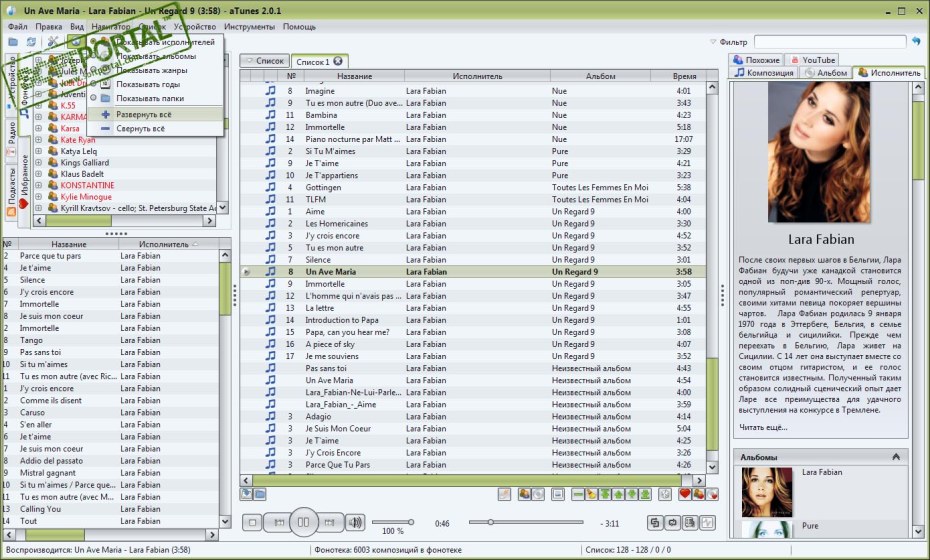
Task: Switch to the YouTube tab
Action: [811, 60]
